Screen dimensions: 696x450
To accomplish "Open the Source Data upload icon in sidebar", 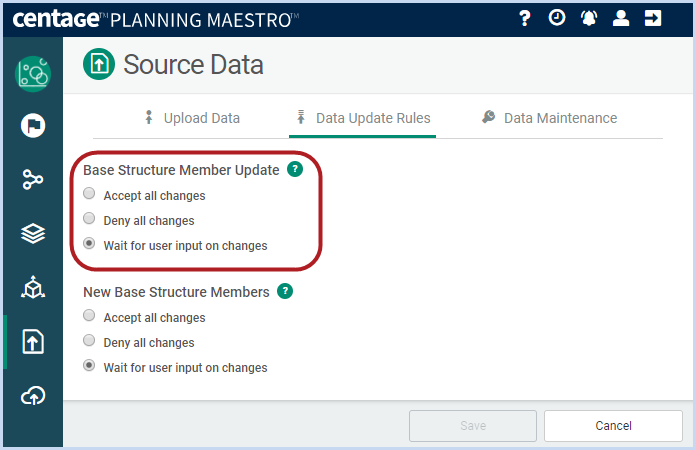I will pyautogui.click(x=33, y=341).
